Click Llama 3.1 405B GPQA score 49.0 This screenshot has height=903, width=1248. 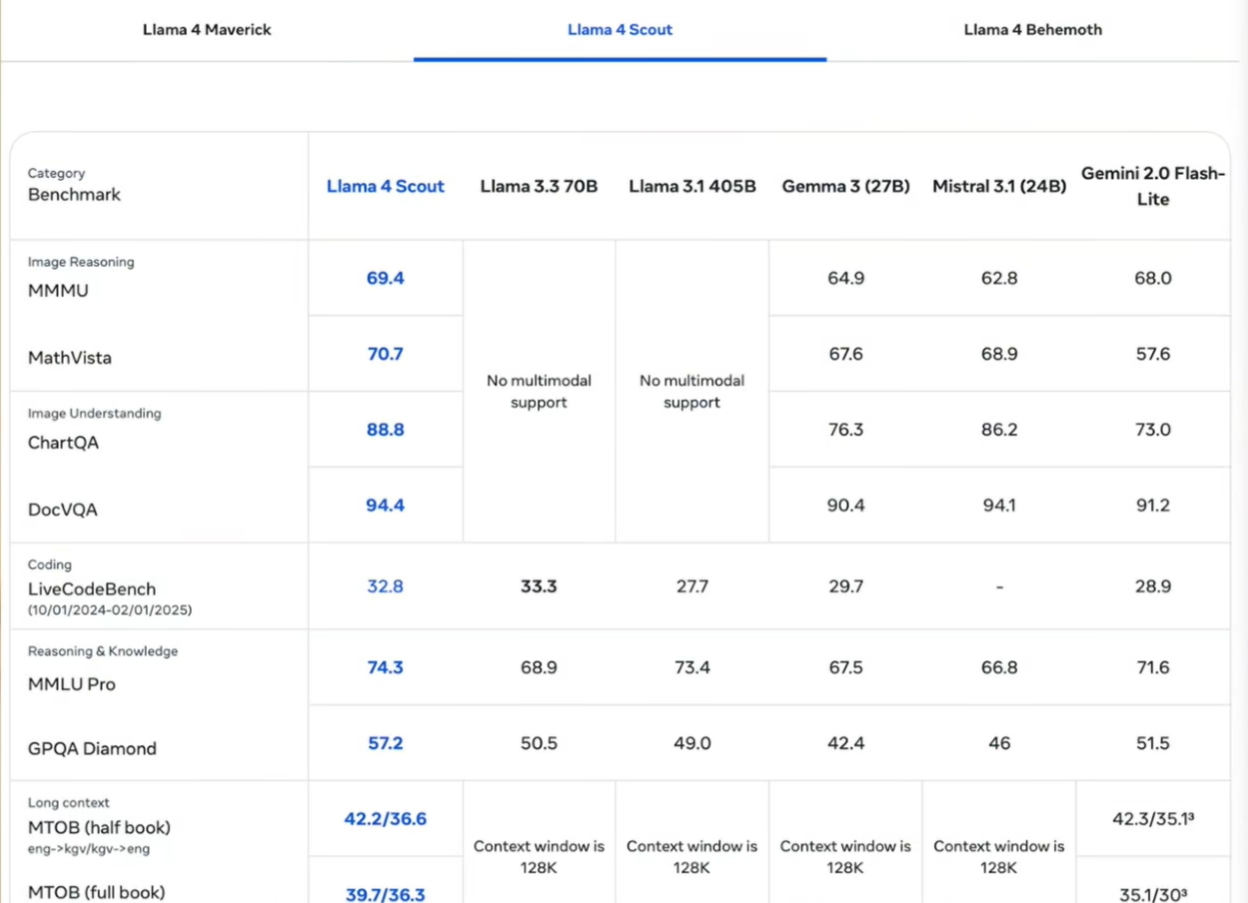(x=692, y=744)
